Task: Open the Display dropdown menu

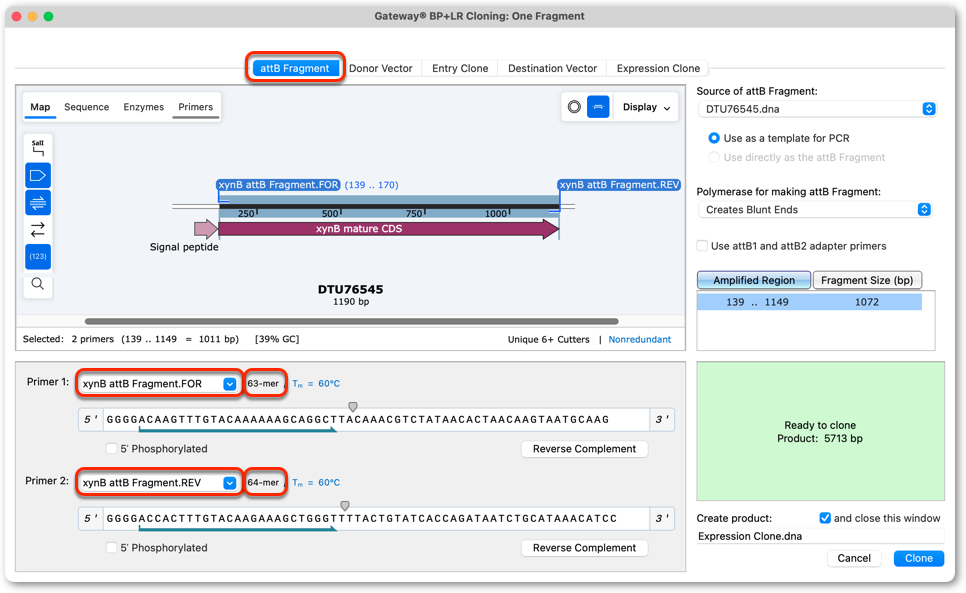Action: tap(646, 107)
